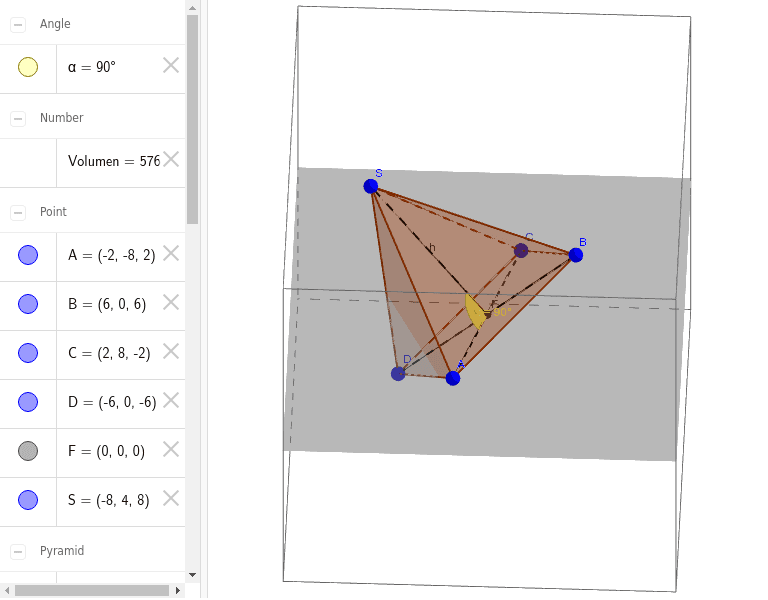Select the α = 90° expression
The height and width of the screenshot is (600, 768).
pos(92,67)
